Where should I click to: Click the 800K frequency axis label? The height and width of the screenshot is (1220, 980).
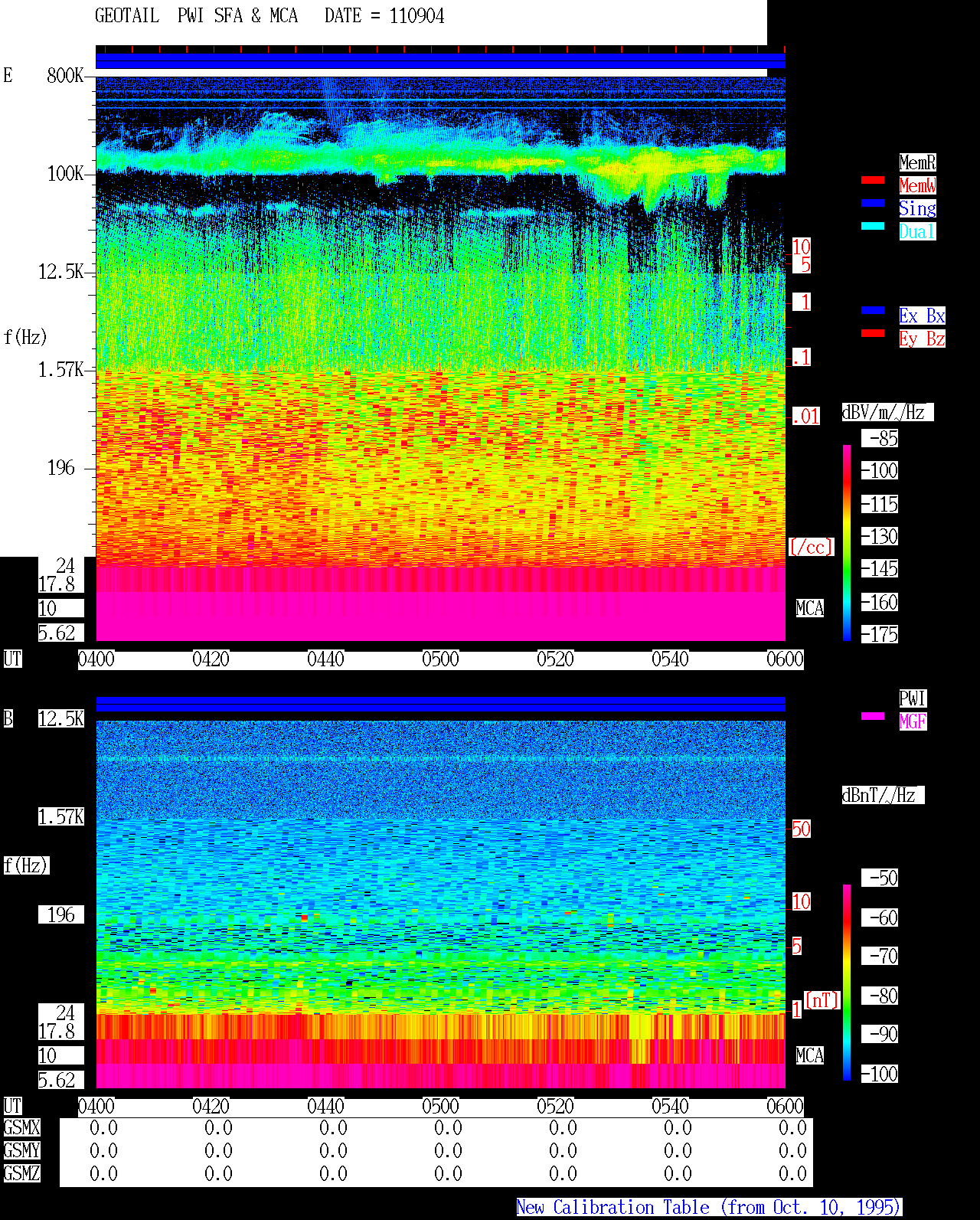(x=65, y=75)
